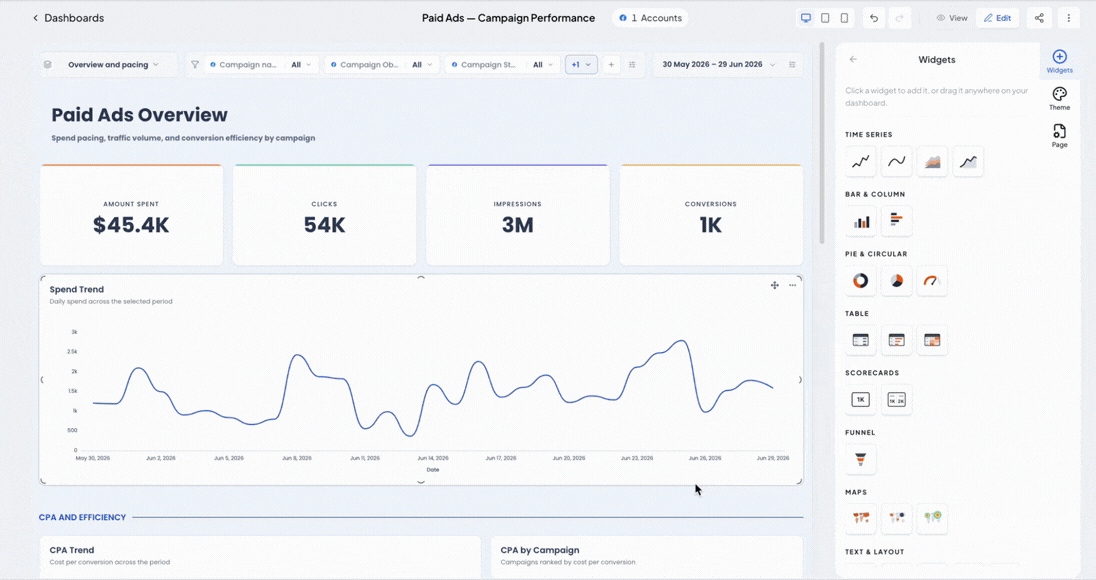Open the Overview and pacing page dropdown
This screenshot has width=1096, height=580.
(x=113, y=64)
